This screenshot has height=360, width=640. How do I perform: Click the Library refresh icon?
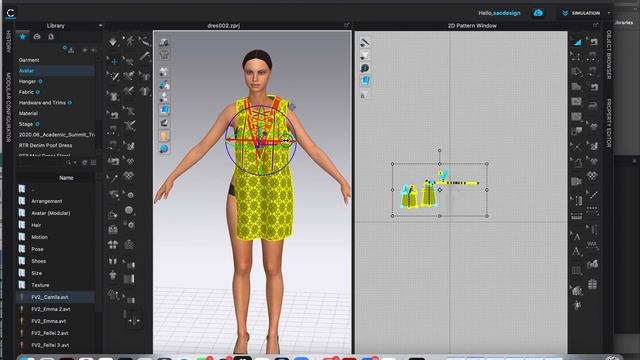point(84,162)
